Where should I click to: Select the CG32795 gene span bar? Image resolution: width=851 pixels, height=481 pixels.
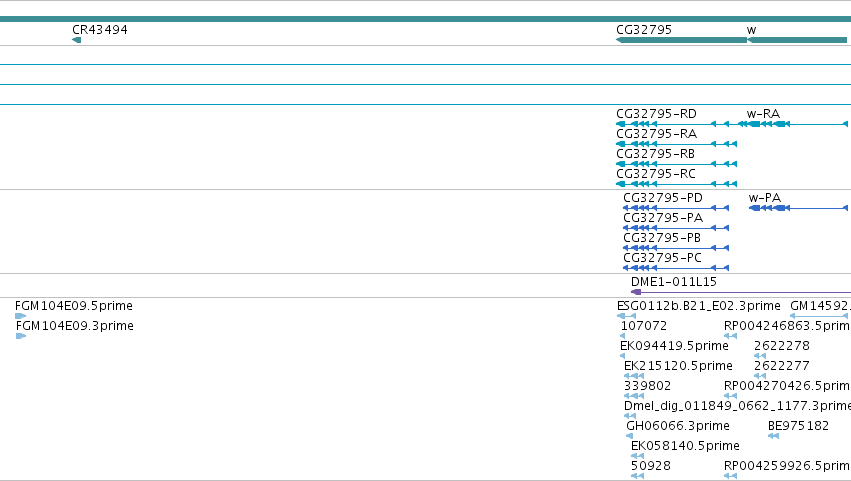pos(682,40)
